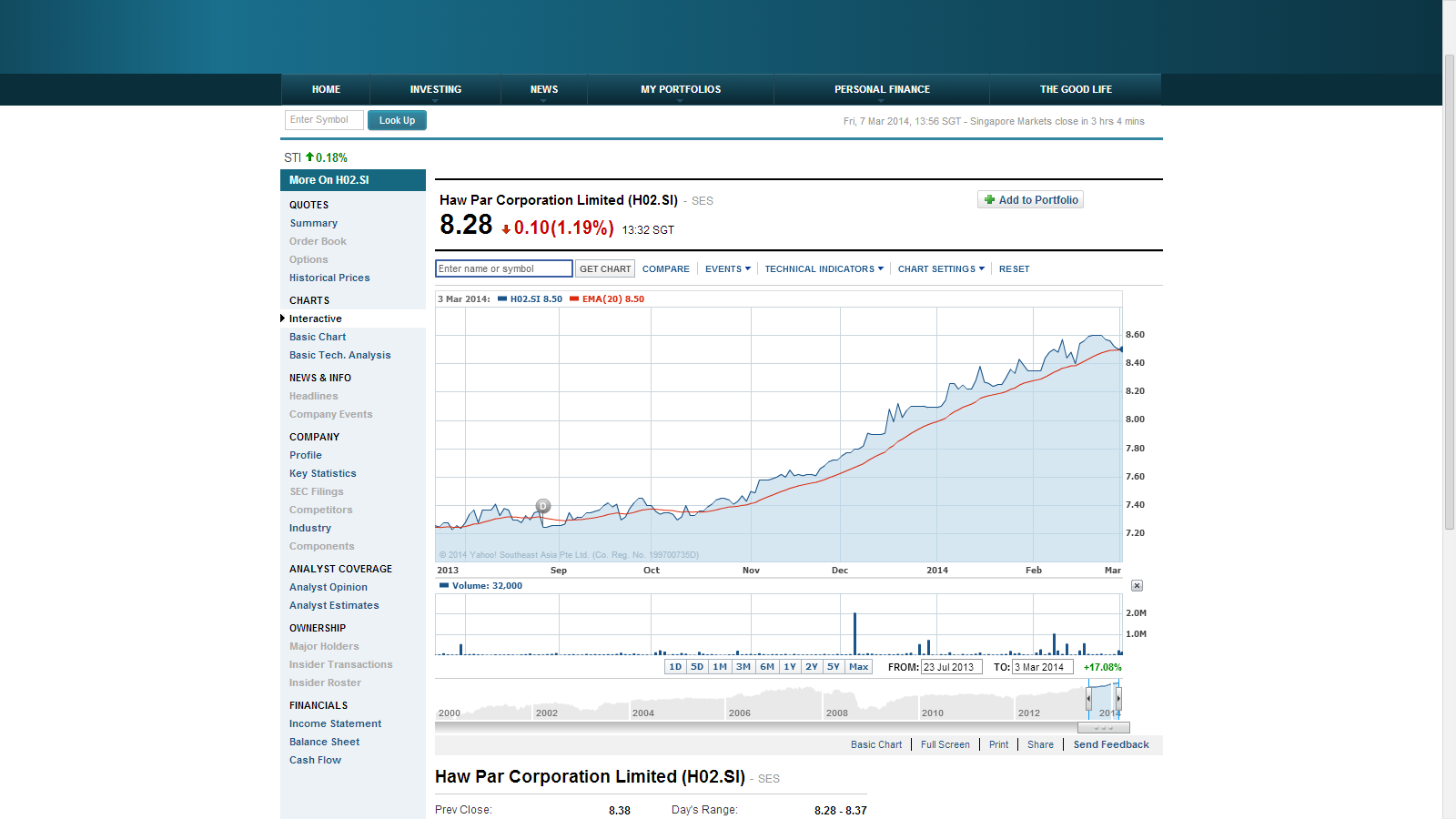Close the Volume panel with X icon
Viewport: 1456px width, 819px height.
pyautogui.click(x=1137, y=586)
